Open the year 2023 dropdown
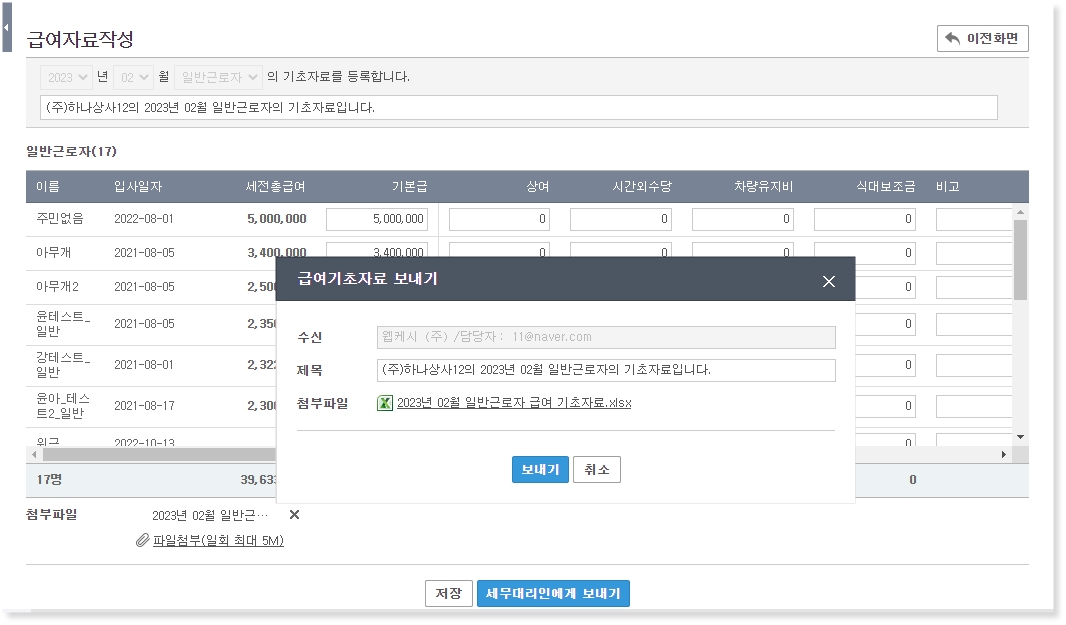The height and width of the screenshot is (625, 1066). click(67, 77)
